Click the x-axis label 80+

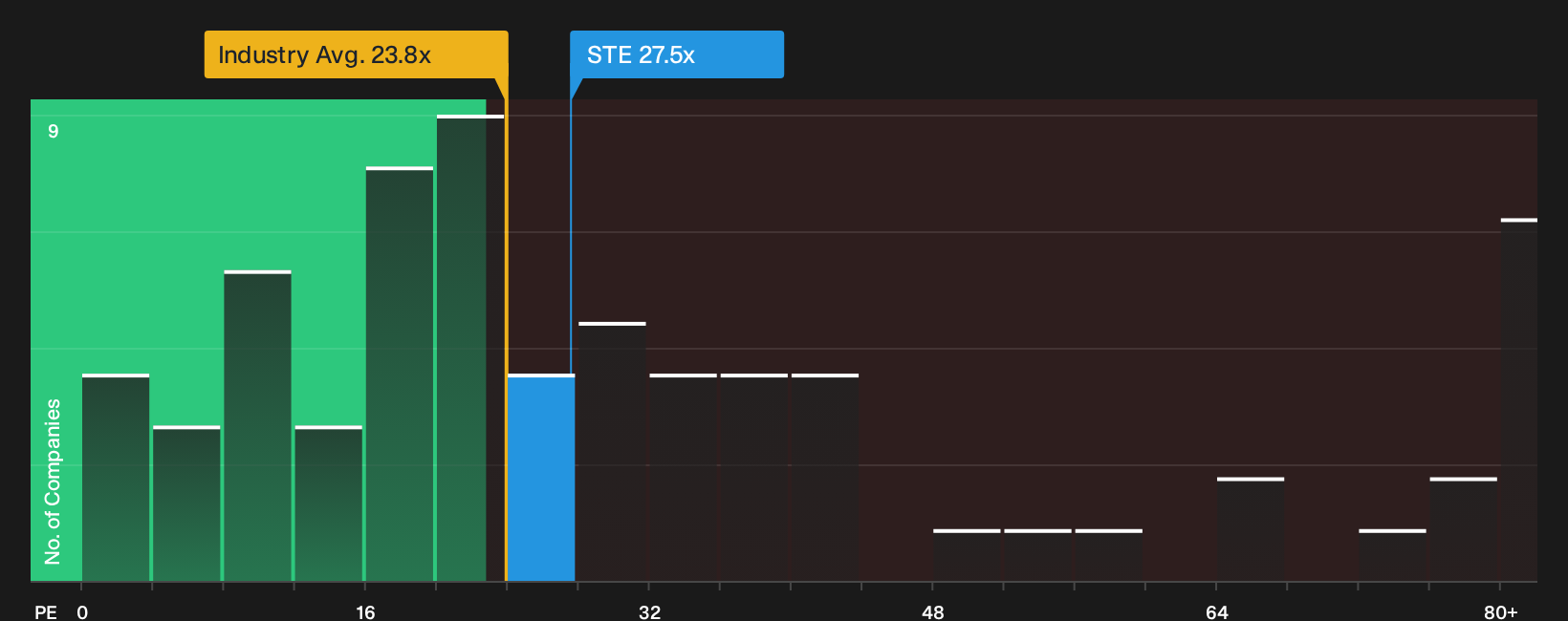1500,612
